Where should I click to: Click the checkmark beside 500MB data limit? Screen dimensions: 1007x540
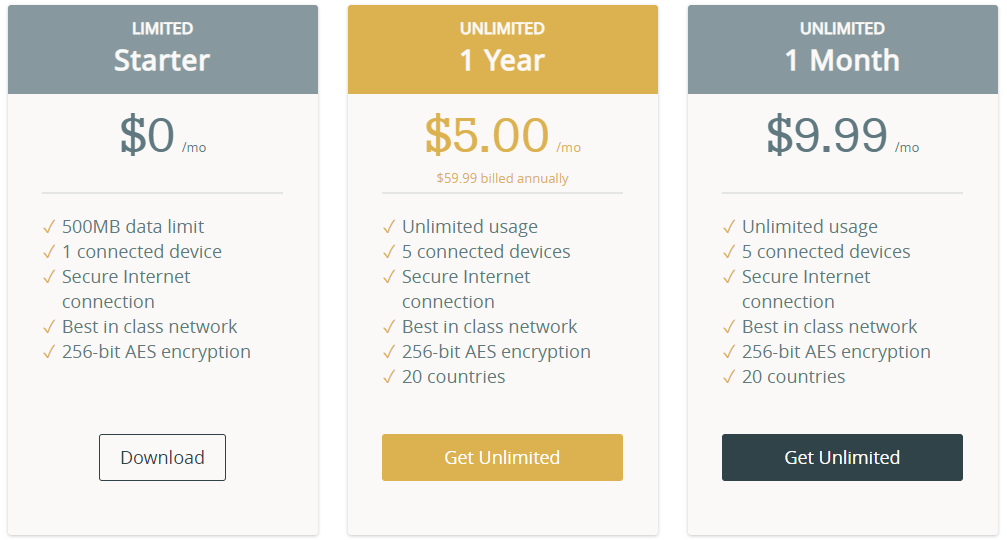point(49,227)
